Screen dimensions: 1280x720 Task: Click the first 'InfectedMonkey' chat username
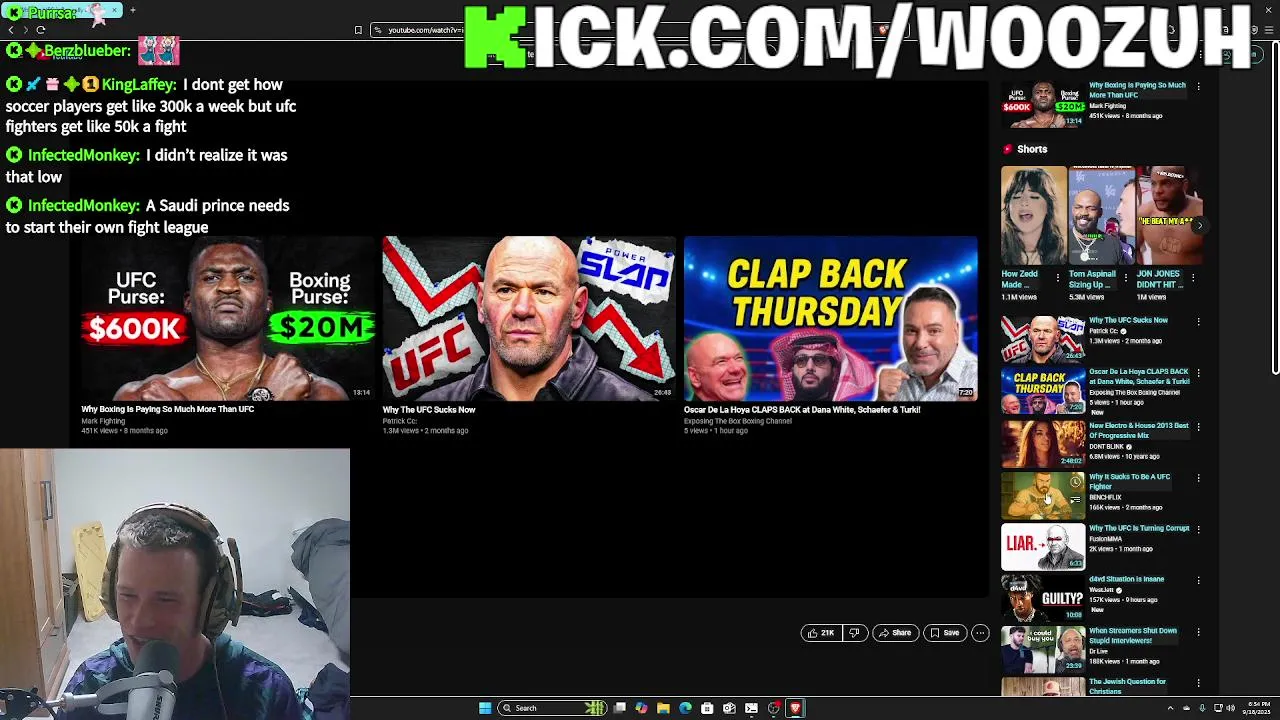pyautogui.click(x=84, y=155)
